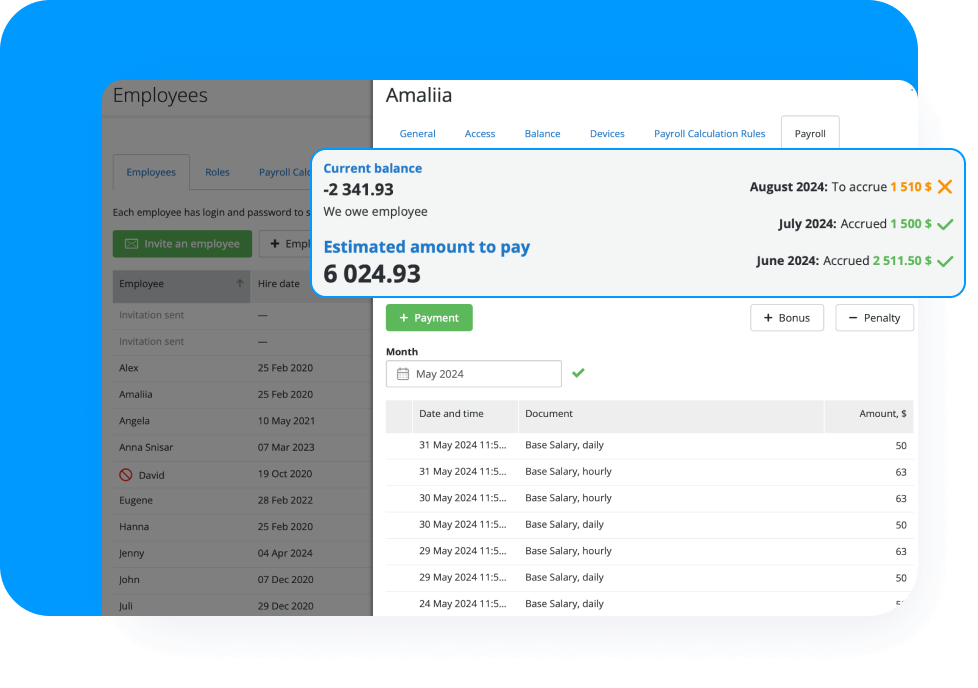
Task: Click the red blocked icon next to David
Action: 125,475
